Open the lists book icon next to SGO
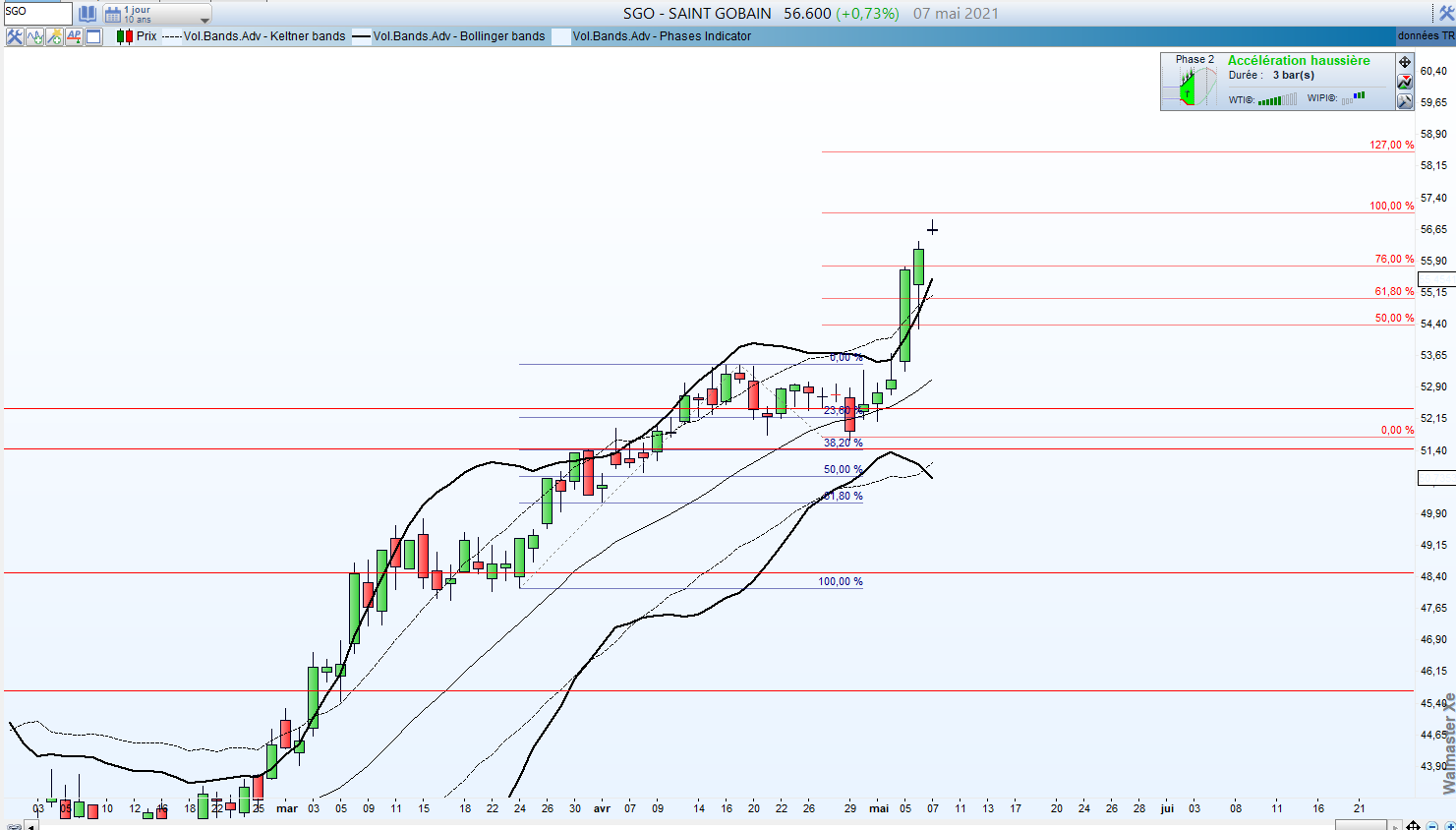The image size is (1456, 830). pos(87,14)
